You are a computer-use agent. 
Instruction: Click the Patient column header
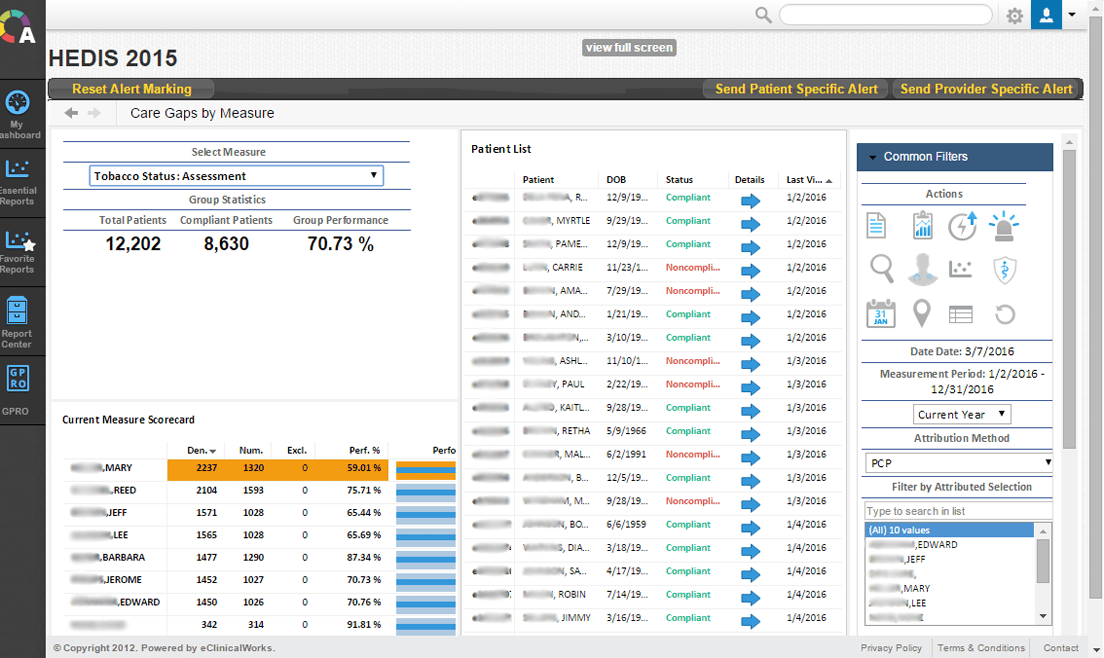(x=538, y=179)
